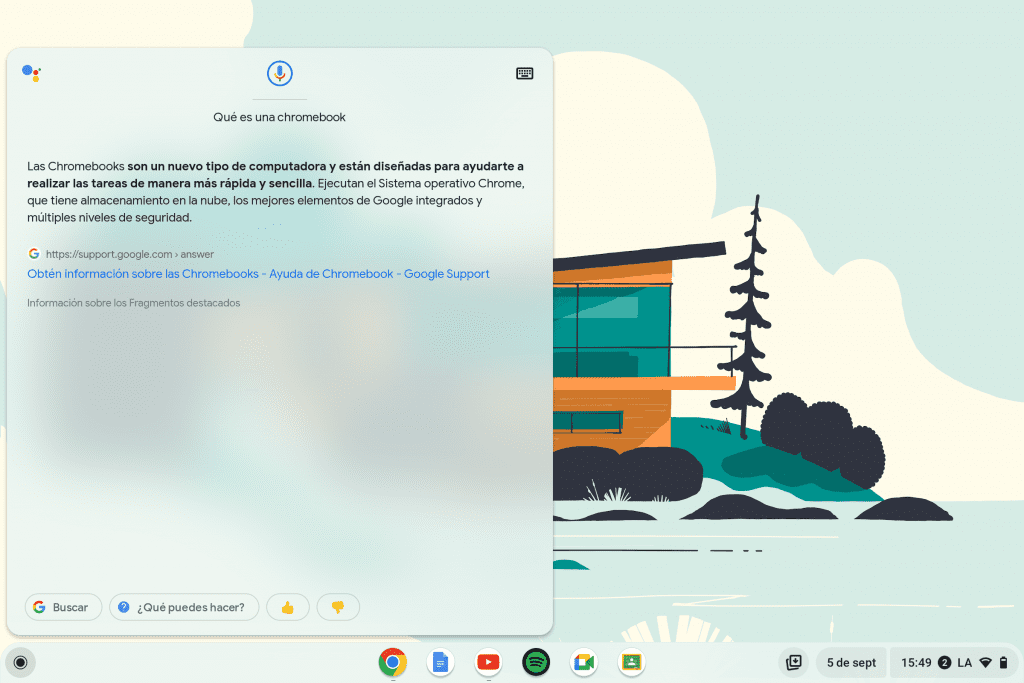Activate the microphone voice input

pyautogui.click(x=280, y=73)
